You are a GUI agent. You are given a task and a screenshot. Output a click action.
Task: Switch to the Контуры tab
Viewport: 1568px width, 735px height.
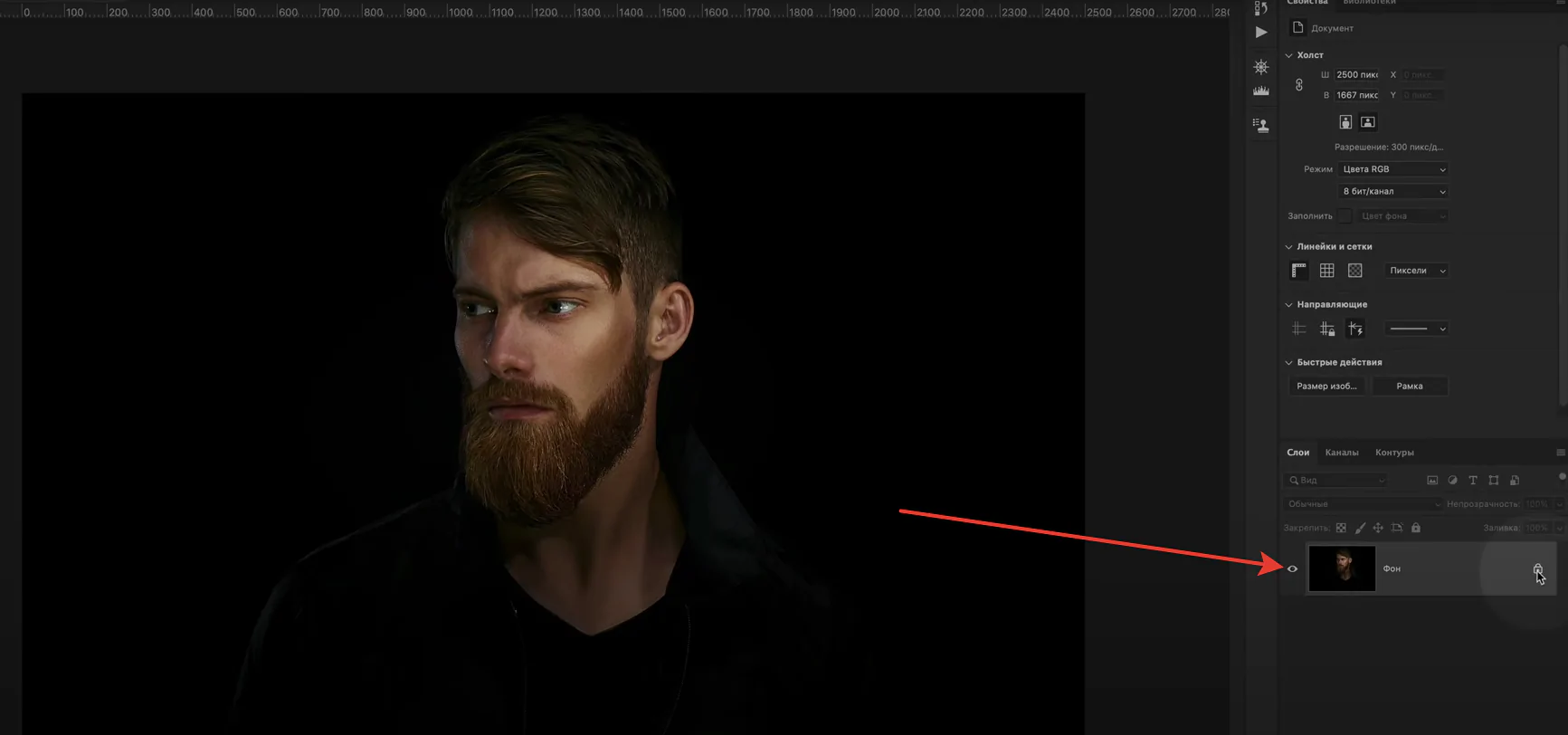[x=1394, y=453]
